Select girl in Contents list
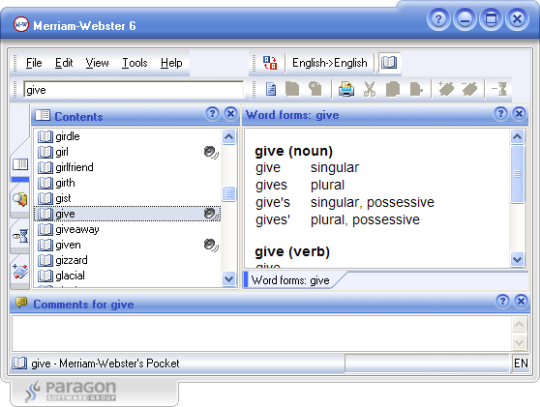 tap(127, 152)
